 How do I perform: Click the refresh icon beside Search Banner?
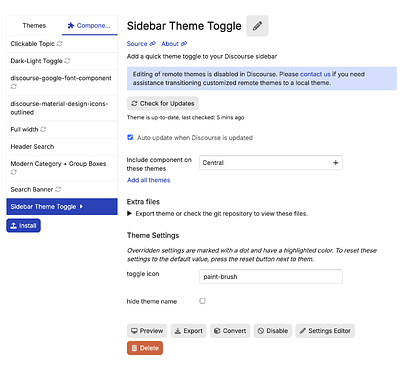tap(58, 189)
